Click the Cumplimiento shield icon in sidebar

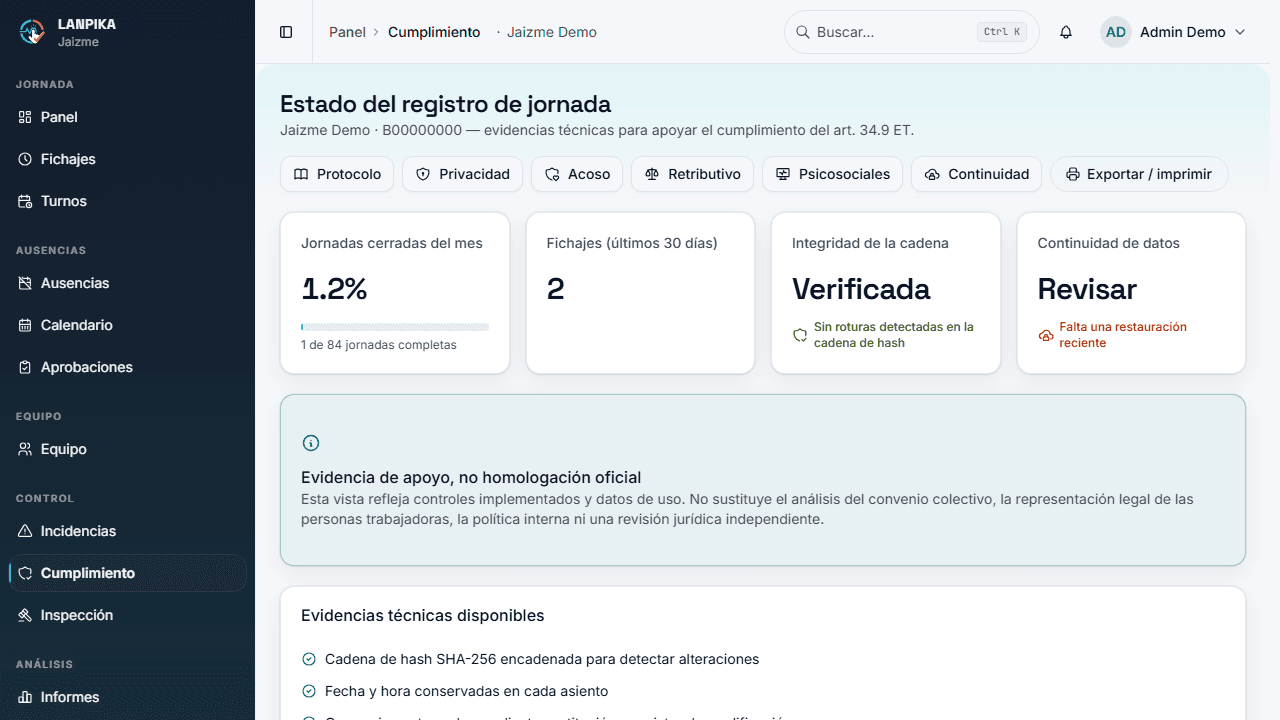click(x=25, y=573)
